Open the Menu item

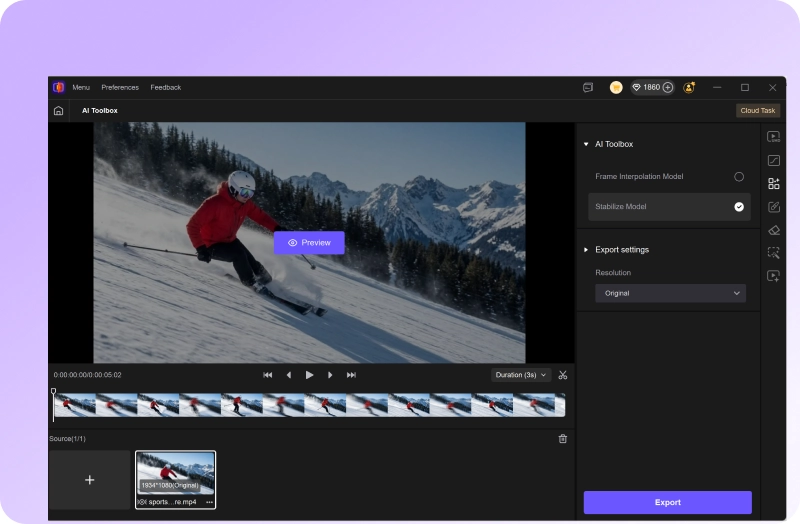coord(81,88)
